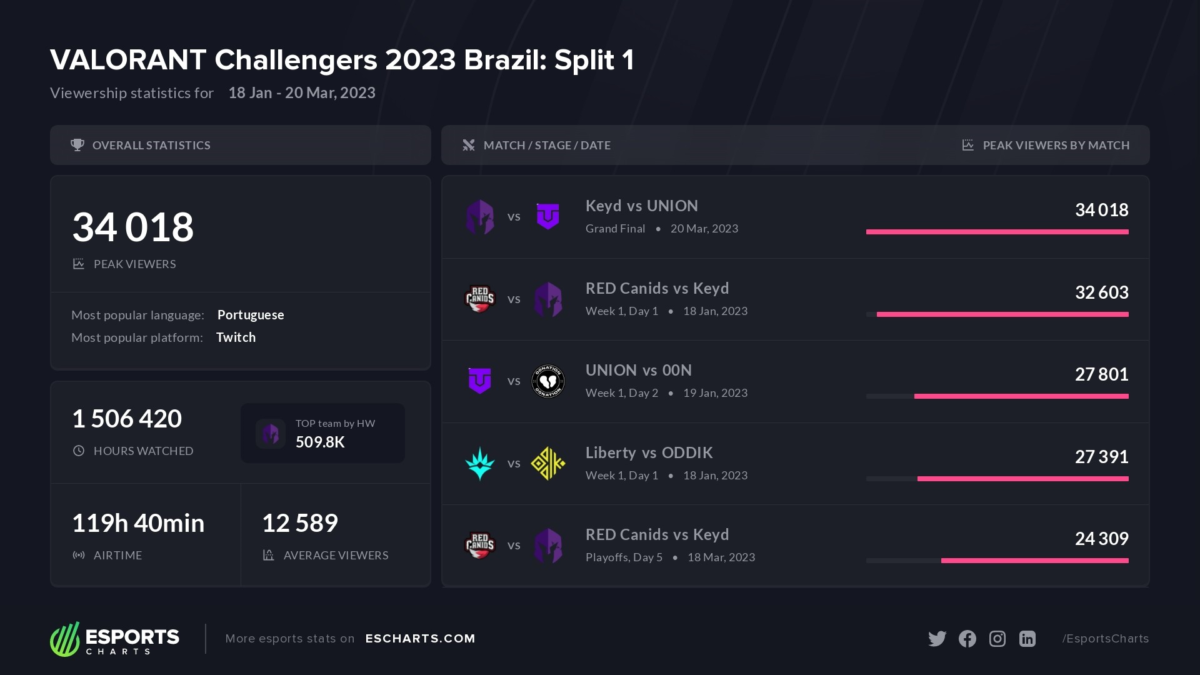
Task: Click the Esports Charts logo
Action: point(115,639)
